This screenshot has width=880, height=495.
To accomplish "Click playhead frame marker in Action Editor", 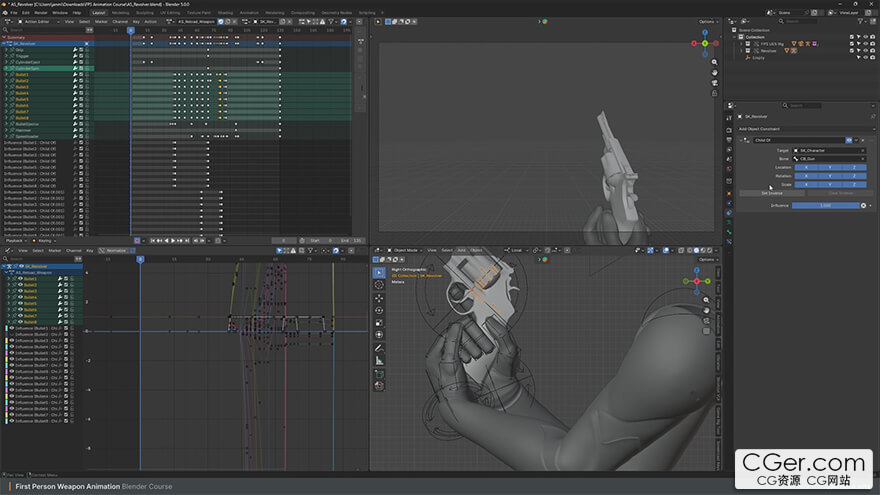I will point(131,30).
